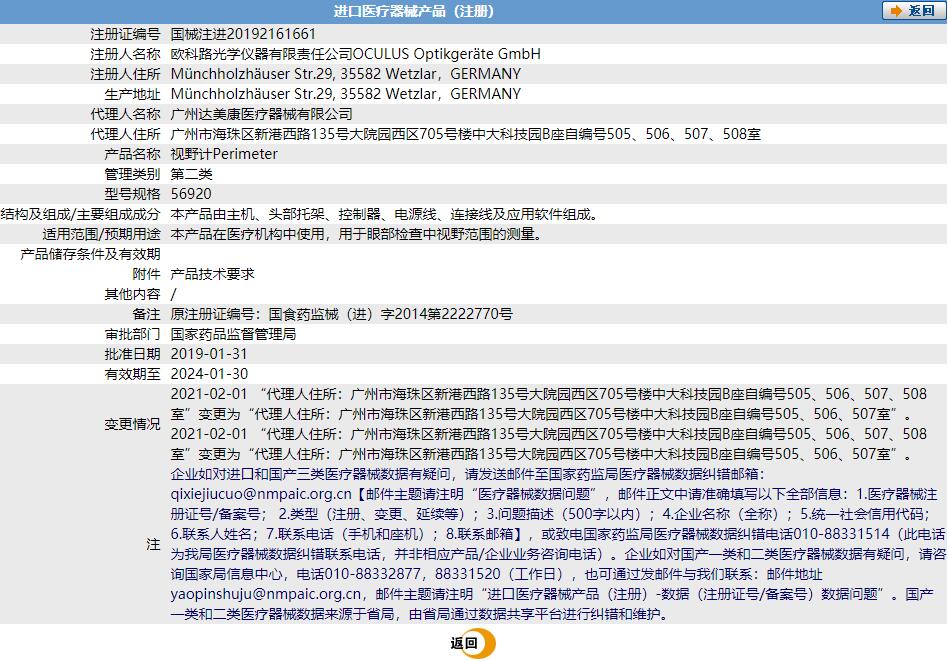Click the orange arrow icon in top-right 返回 button

pos(897,11)
